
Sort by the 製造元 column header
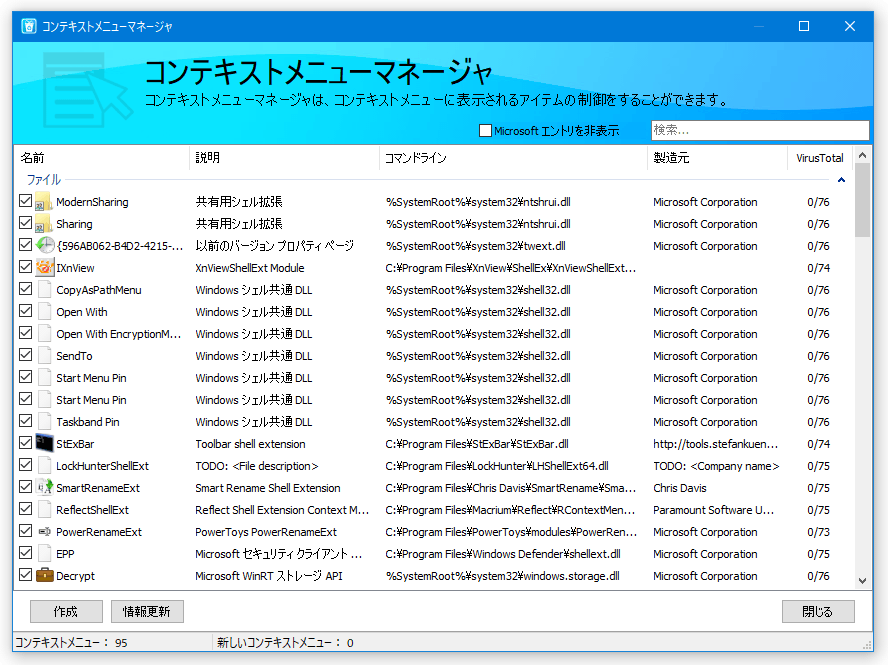pos(718,158)
